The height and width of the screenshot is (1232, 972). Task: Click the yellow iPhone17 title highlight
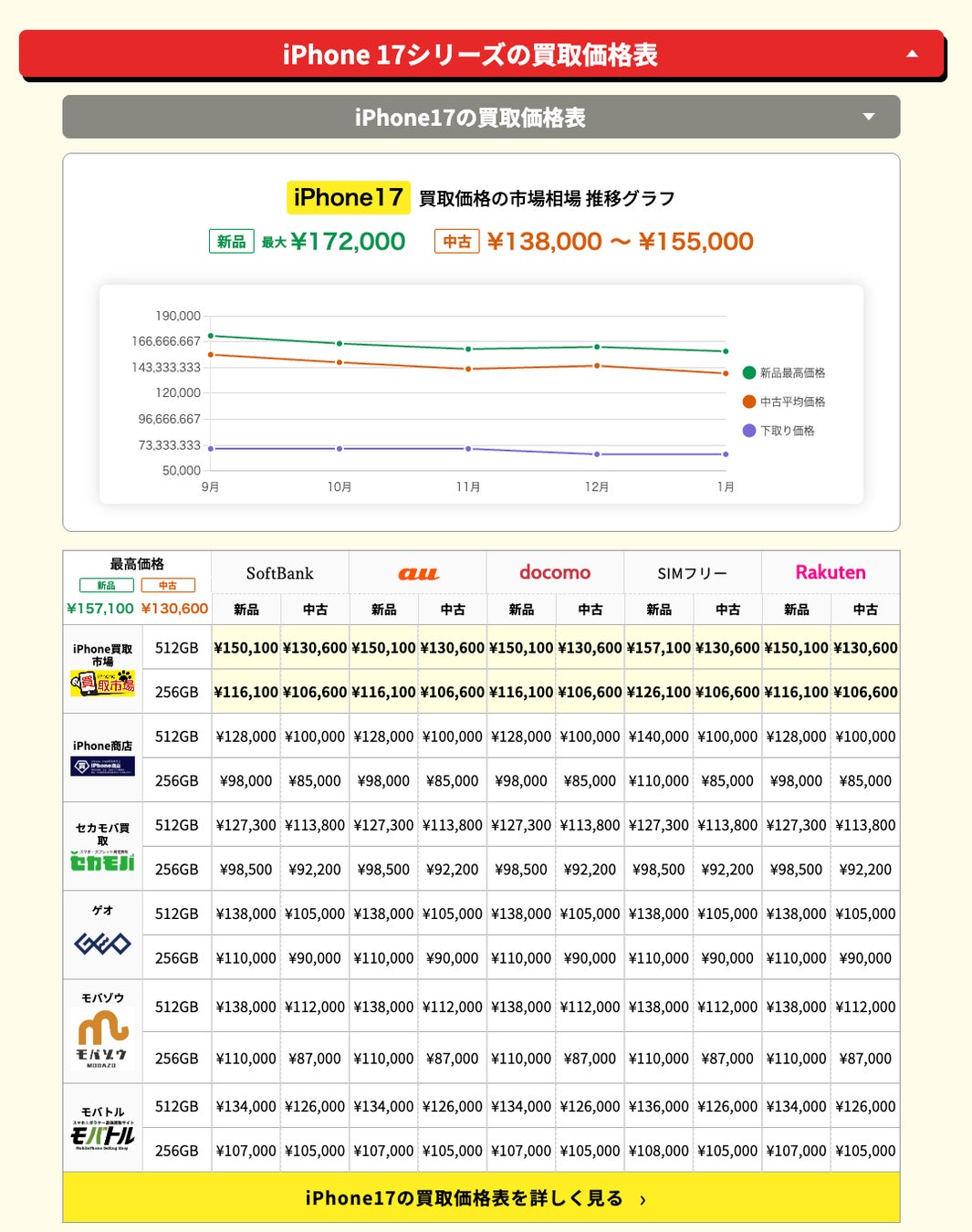[349, 197]
